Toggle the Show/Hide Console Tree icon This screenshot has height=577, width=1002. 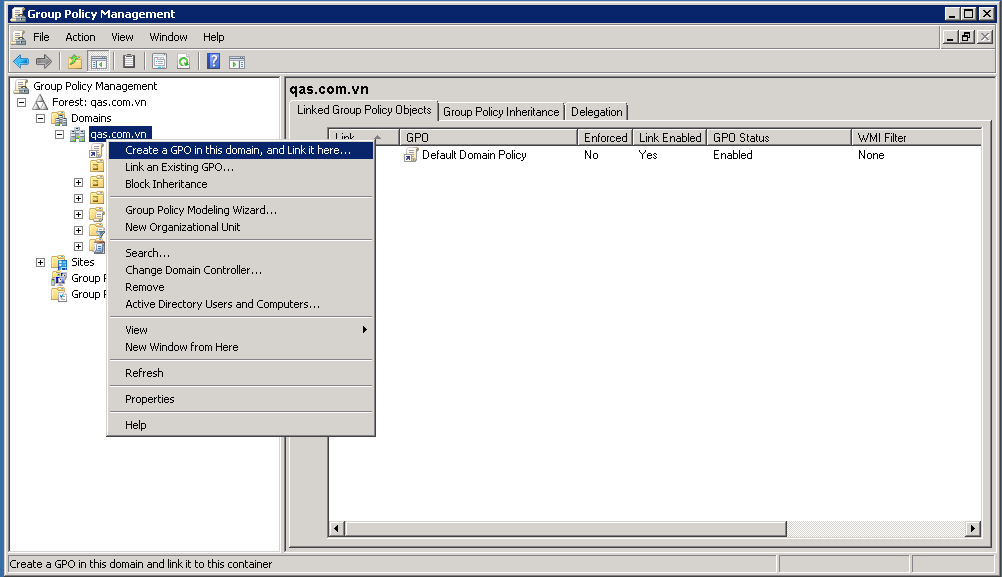[x=98, y=62]
